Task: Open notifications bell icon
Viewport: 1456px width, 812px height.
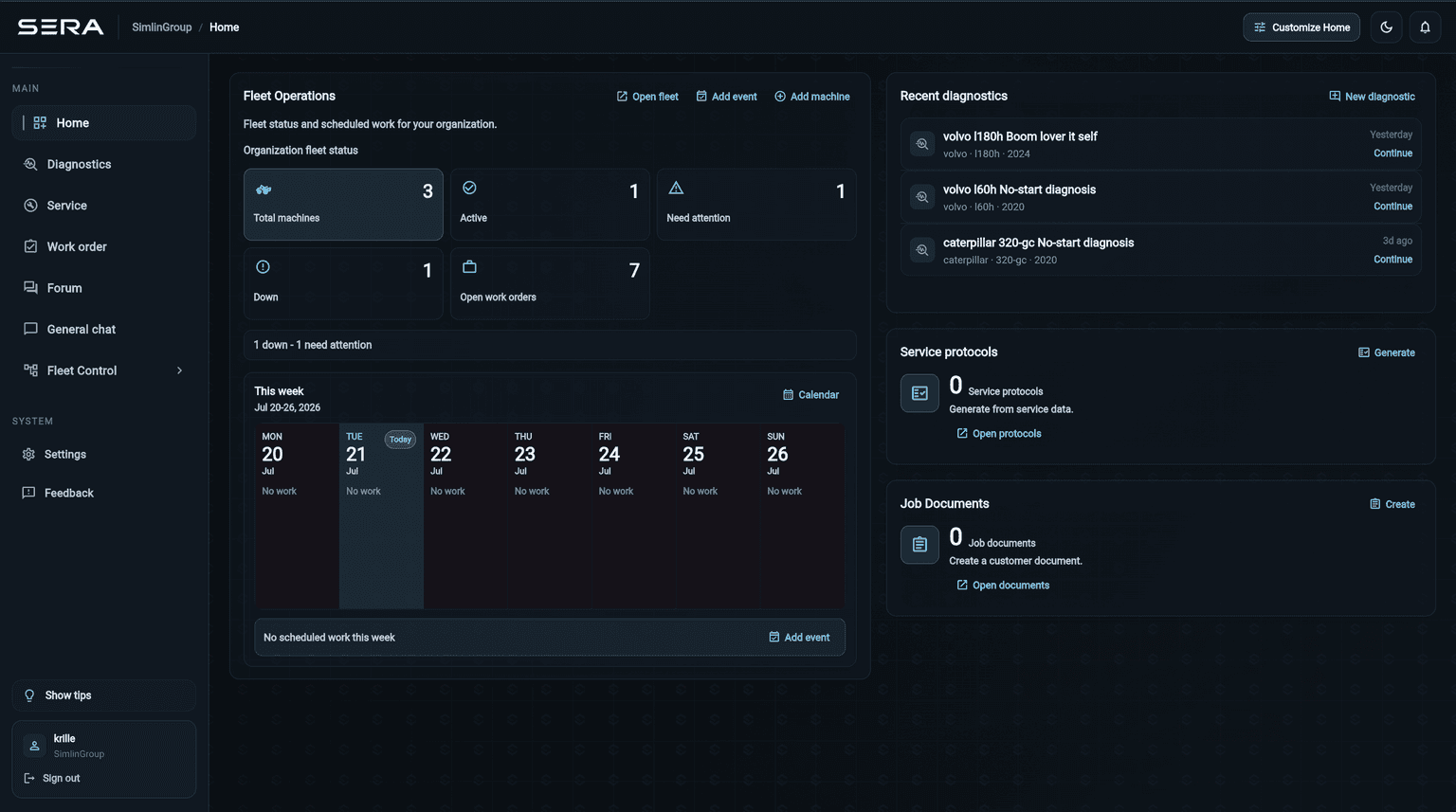Action: 1425,27
